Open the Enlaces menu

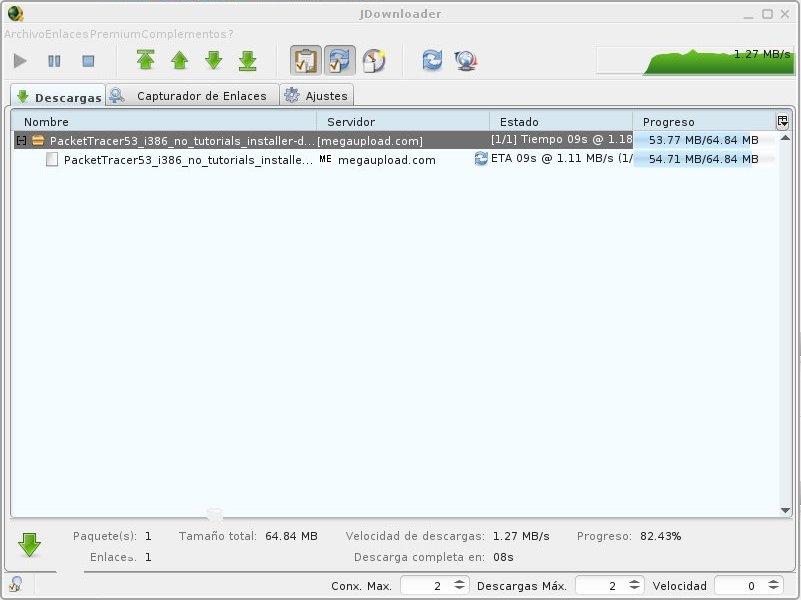(67, 34)
